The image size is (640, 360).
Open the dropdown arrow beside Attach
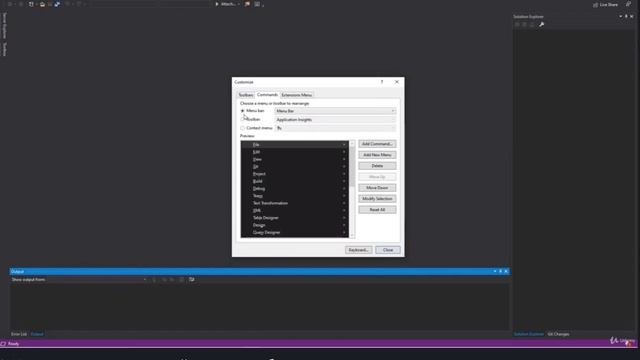[x=239, y=4]
